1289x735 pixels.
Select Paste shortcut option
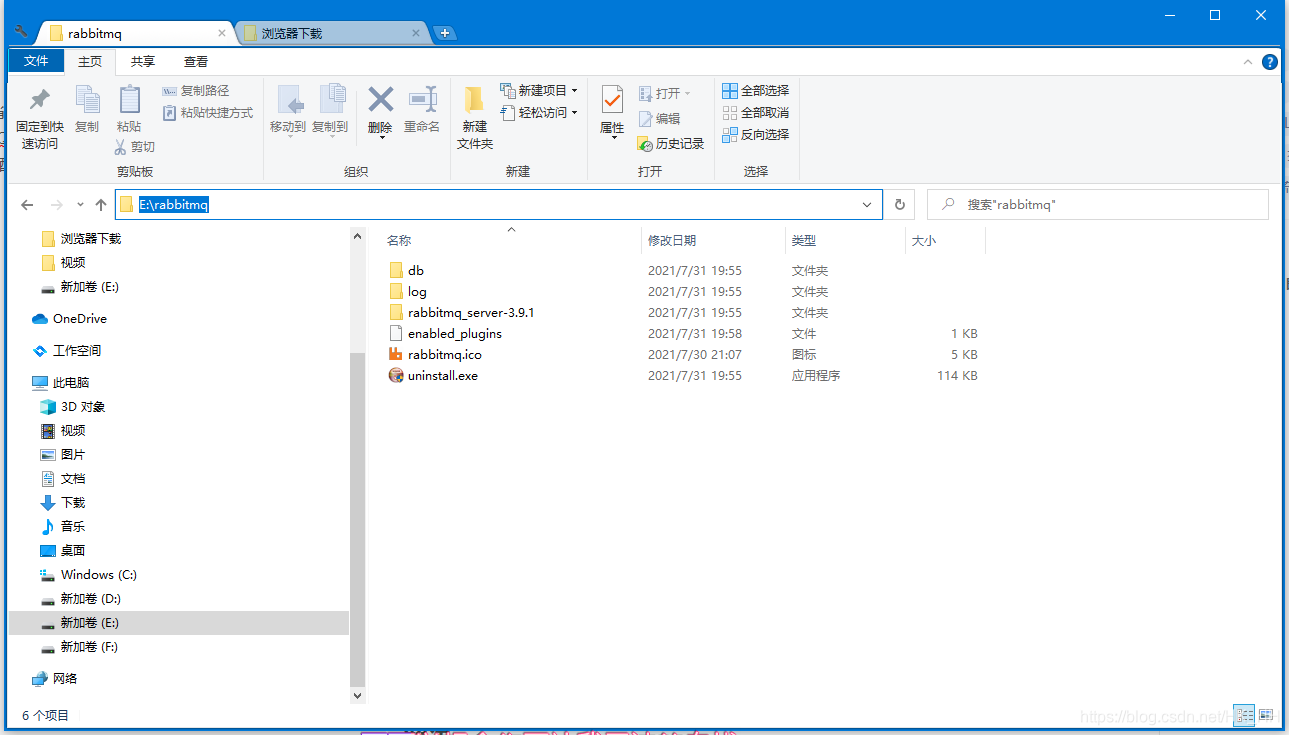(208, 113)
